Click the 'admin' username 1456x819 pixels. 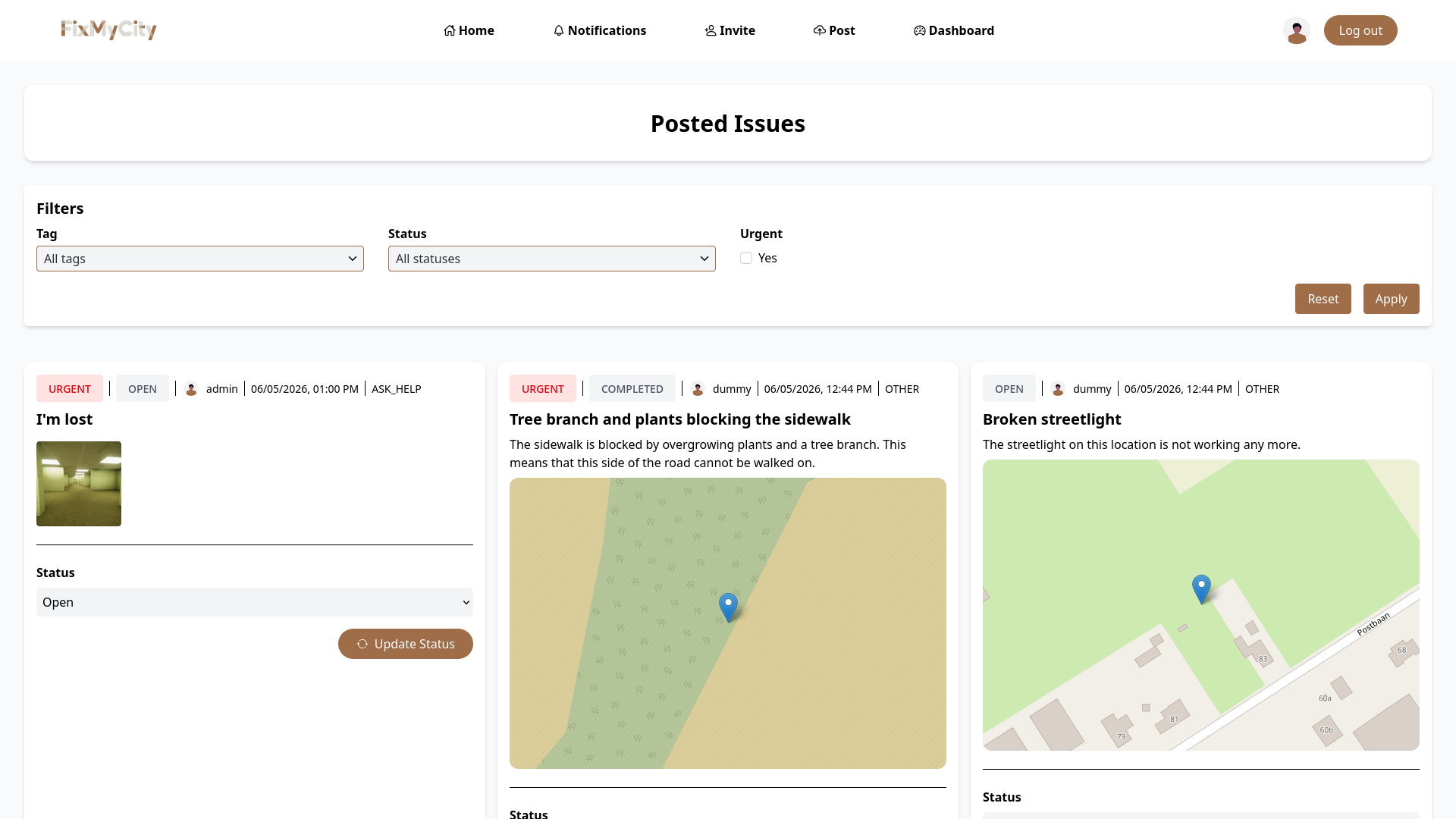(x=222, y=389)
